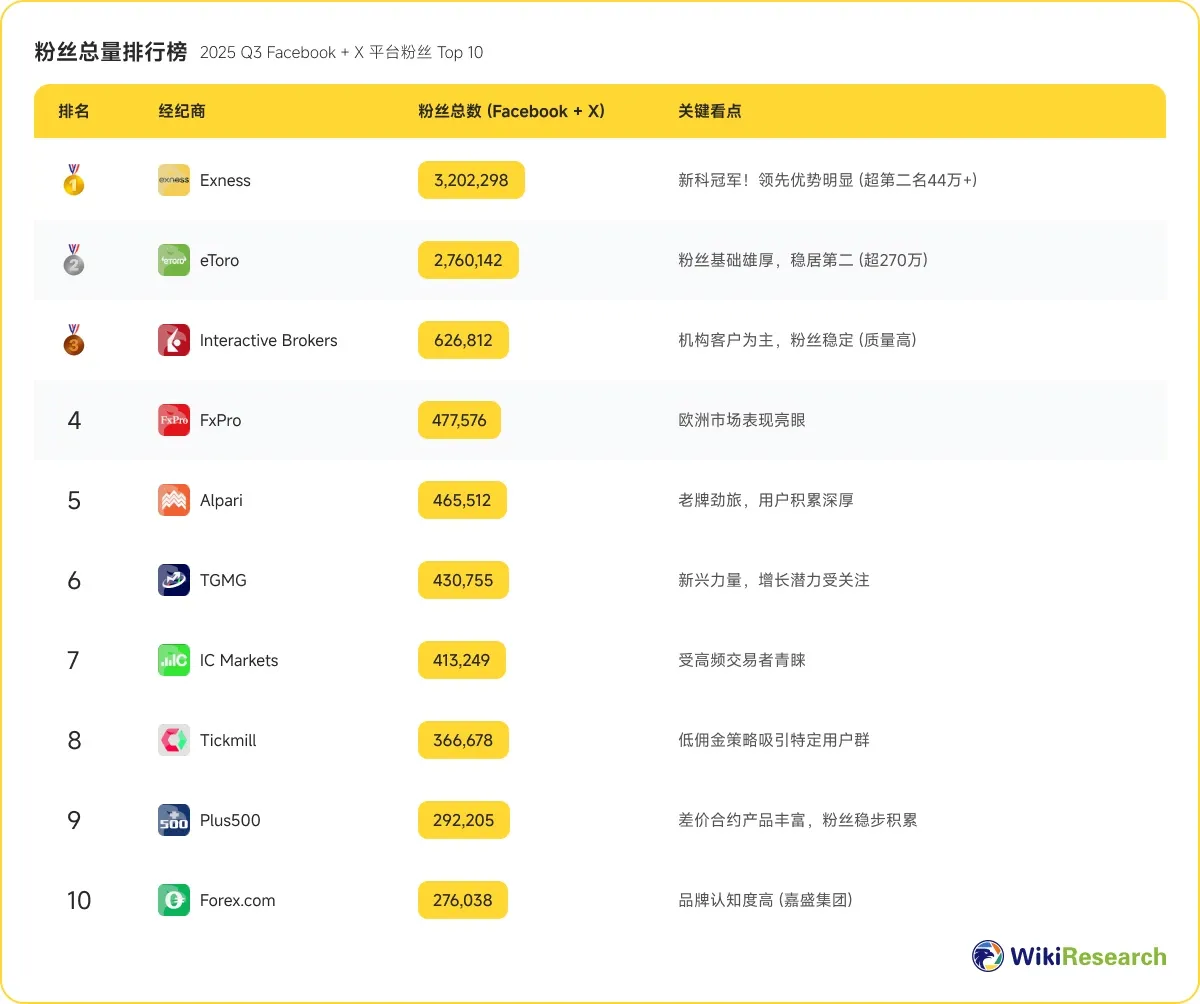Click the Plus500 logo icon
This screenshot has width=1200, height=1004.
(x=174, y=820)
